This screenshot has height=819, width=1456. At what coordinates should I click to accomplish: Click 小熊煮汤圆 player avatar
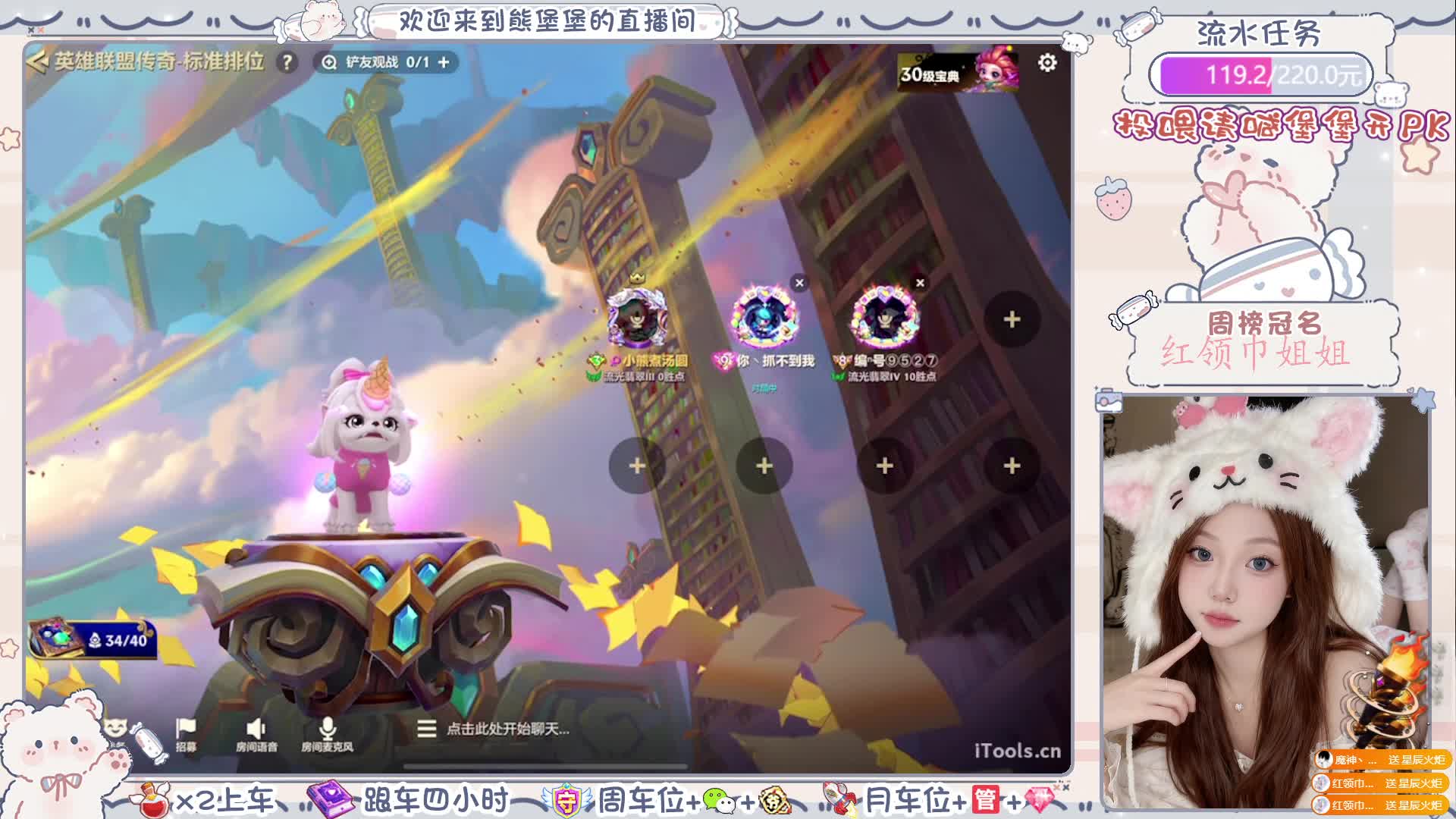click(637, 318)
